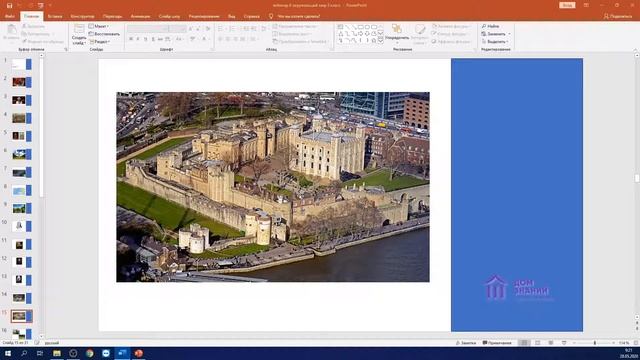The image size is (640, 360).
Task: Open Task View on the taskbar
Action: click(x=40, y=353)
